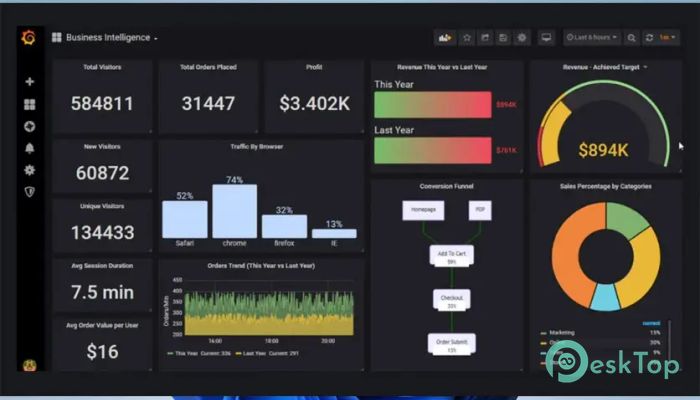Click the zoom out time range icon
Image resolution: width=700 pixels, height=400 pixels.
pos(631,38)
